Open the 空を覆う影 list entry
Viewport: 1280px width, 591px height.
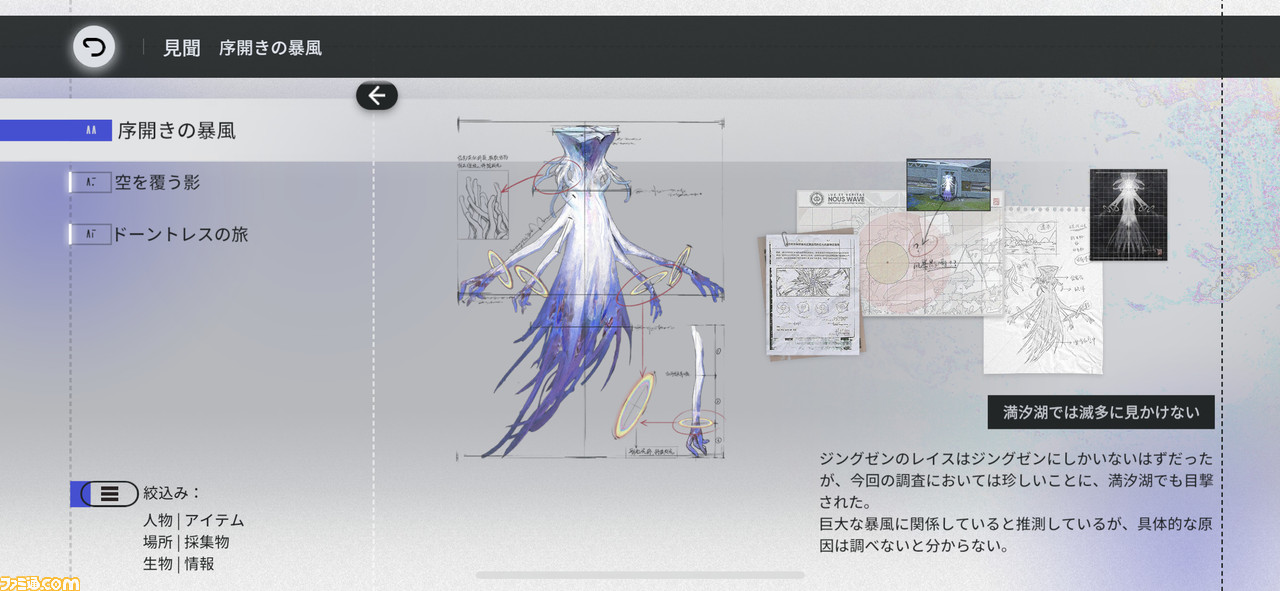click(159, 182)
